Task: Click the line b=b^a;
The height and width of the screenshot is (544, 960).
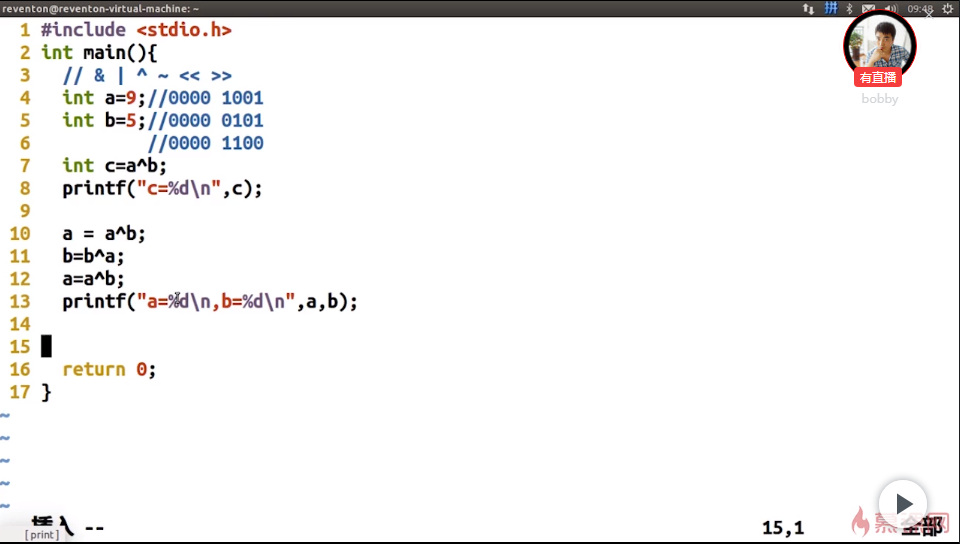Action: point(94,256)
